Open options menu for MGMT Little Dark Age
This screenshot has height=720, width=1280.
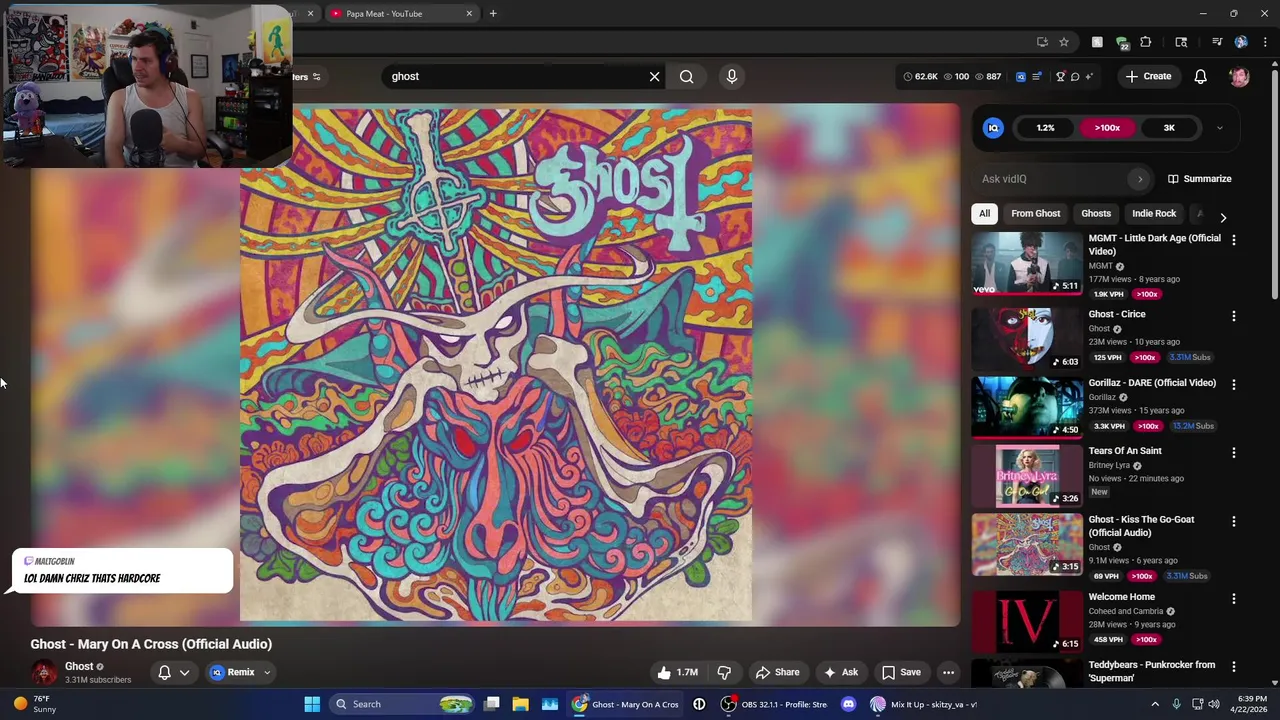tap(1234, 240)
